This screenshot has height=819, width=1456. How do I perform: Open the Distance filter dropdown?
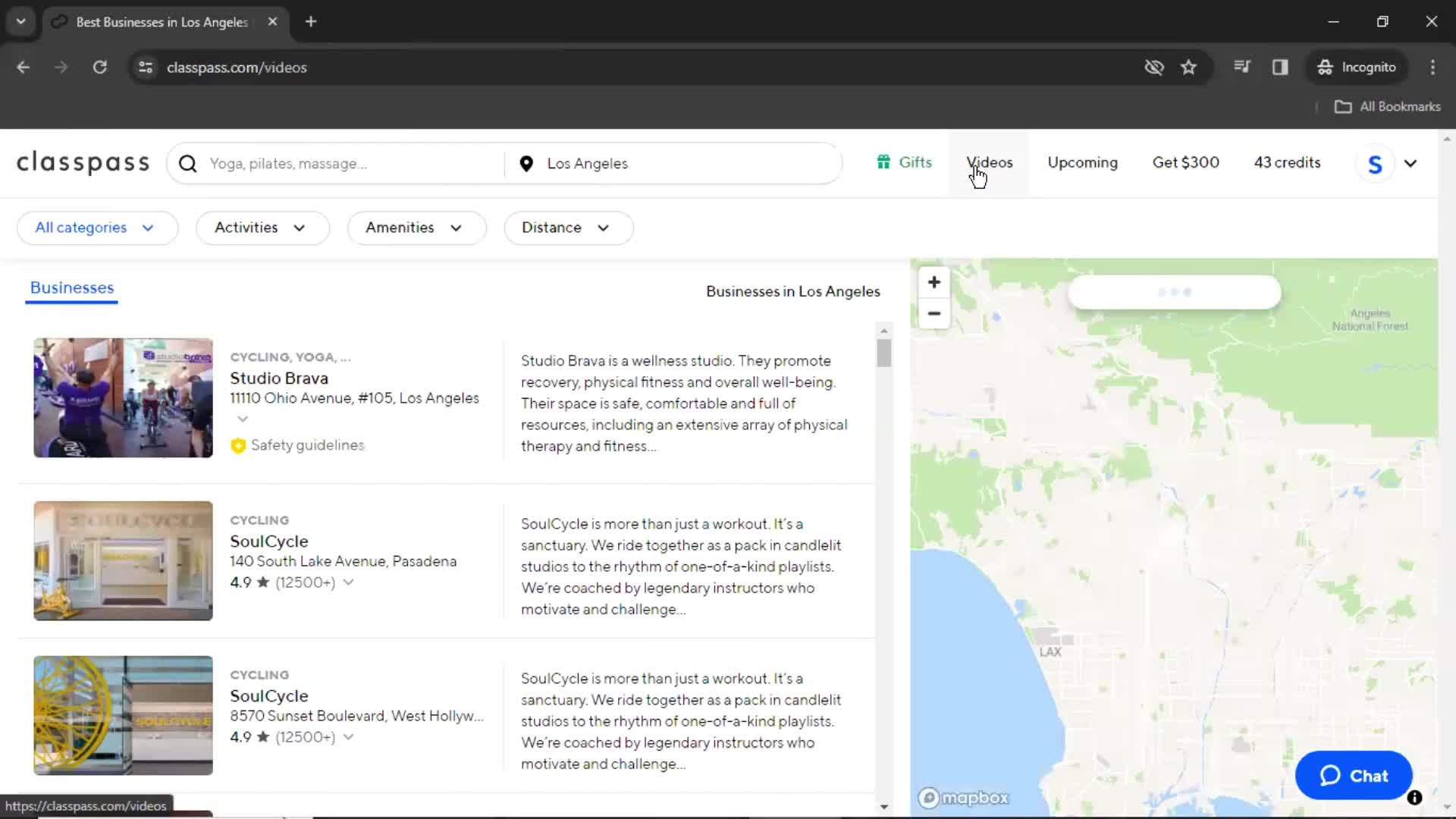click(x=569, y=228)
